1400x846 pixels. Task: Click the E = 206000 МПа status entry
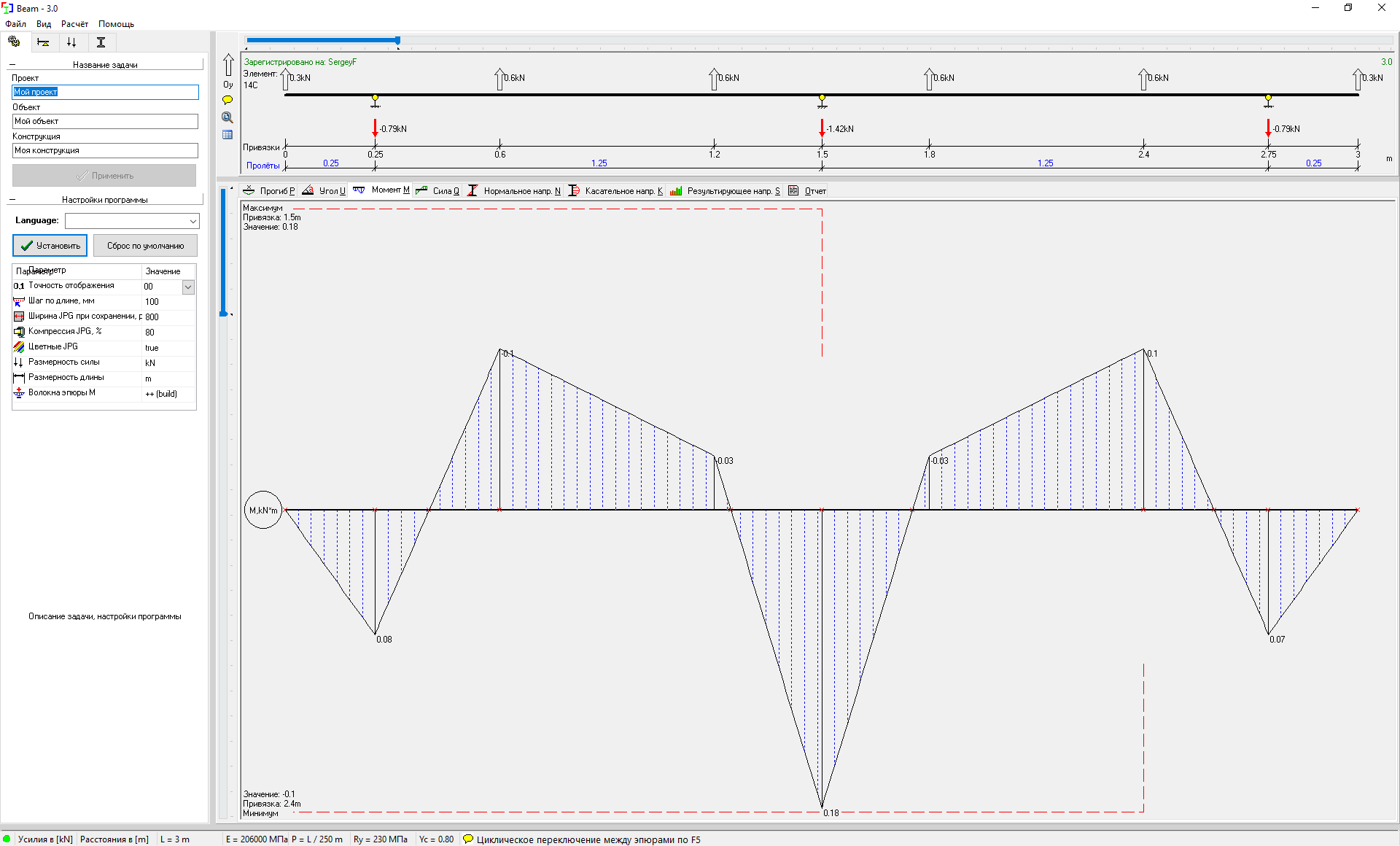pyautogui.click(x=257, y=839)
